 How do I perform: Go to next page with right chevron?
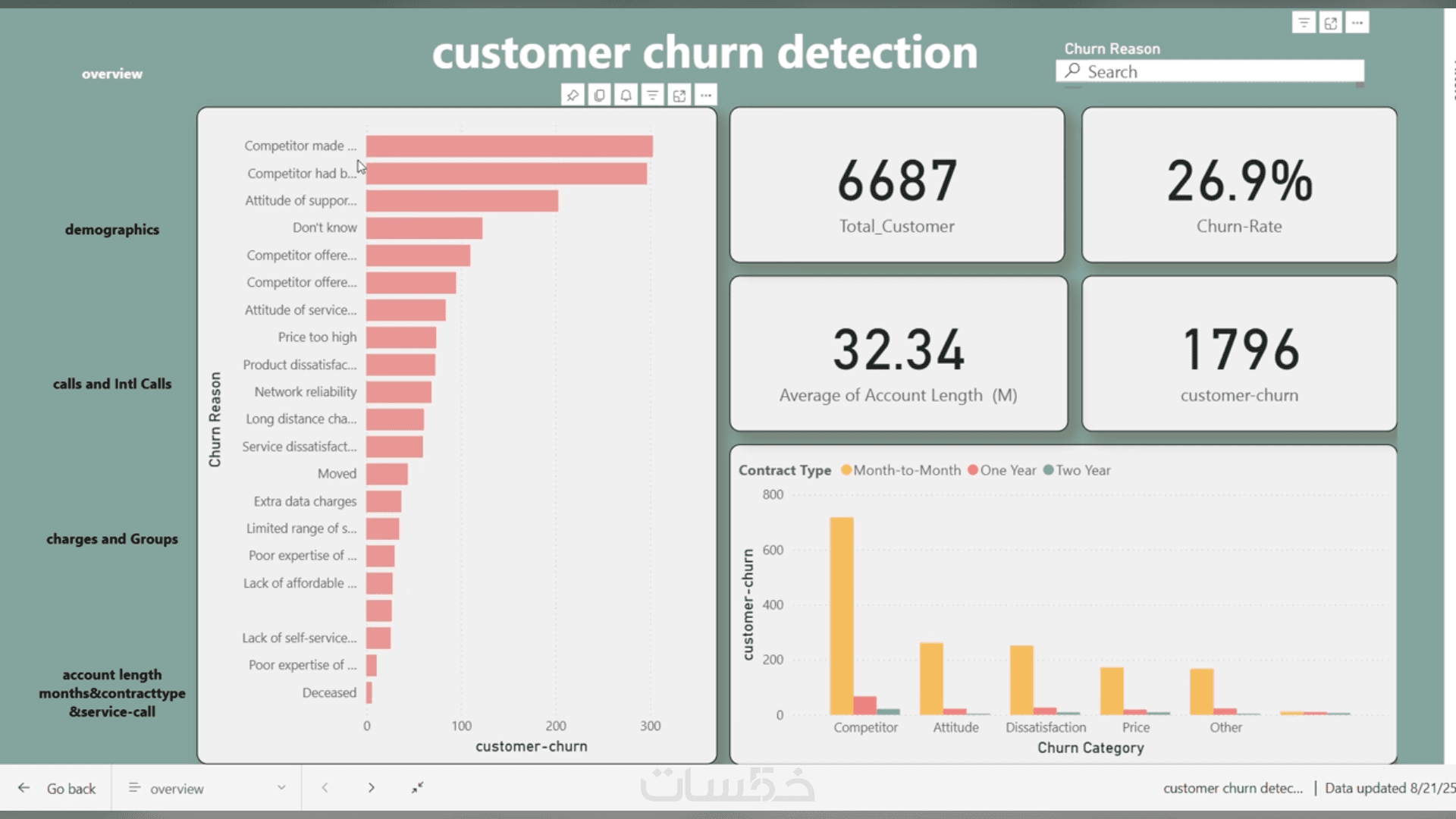click(x=372, y=788)
